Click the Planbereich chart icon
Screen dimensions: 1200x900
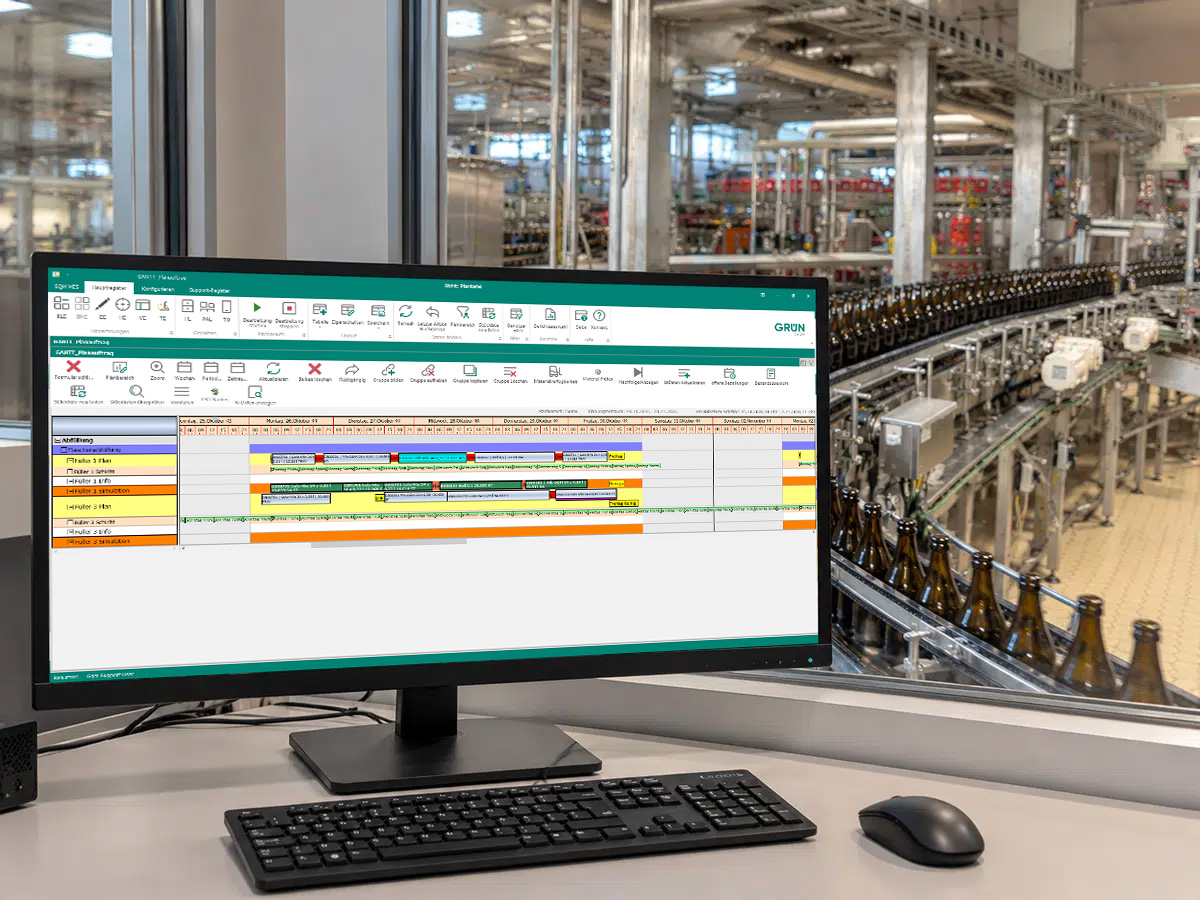[120, 367]
